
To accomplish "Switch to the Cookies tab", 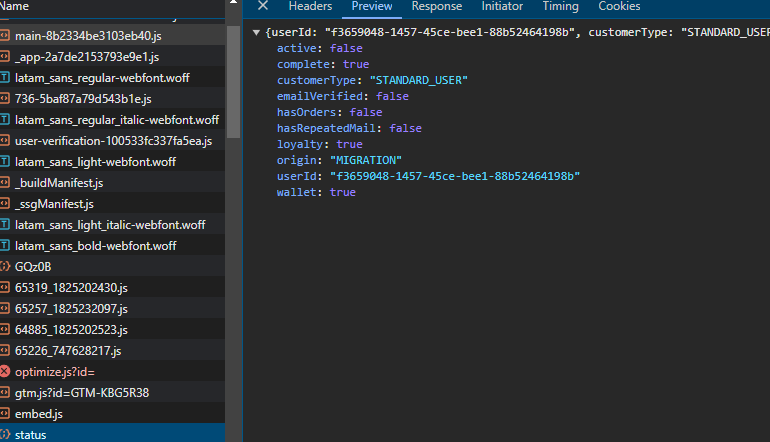I will [x=619, y=6].
